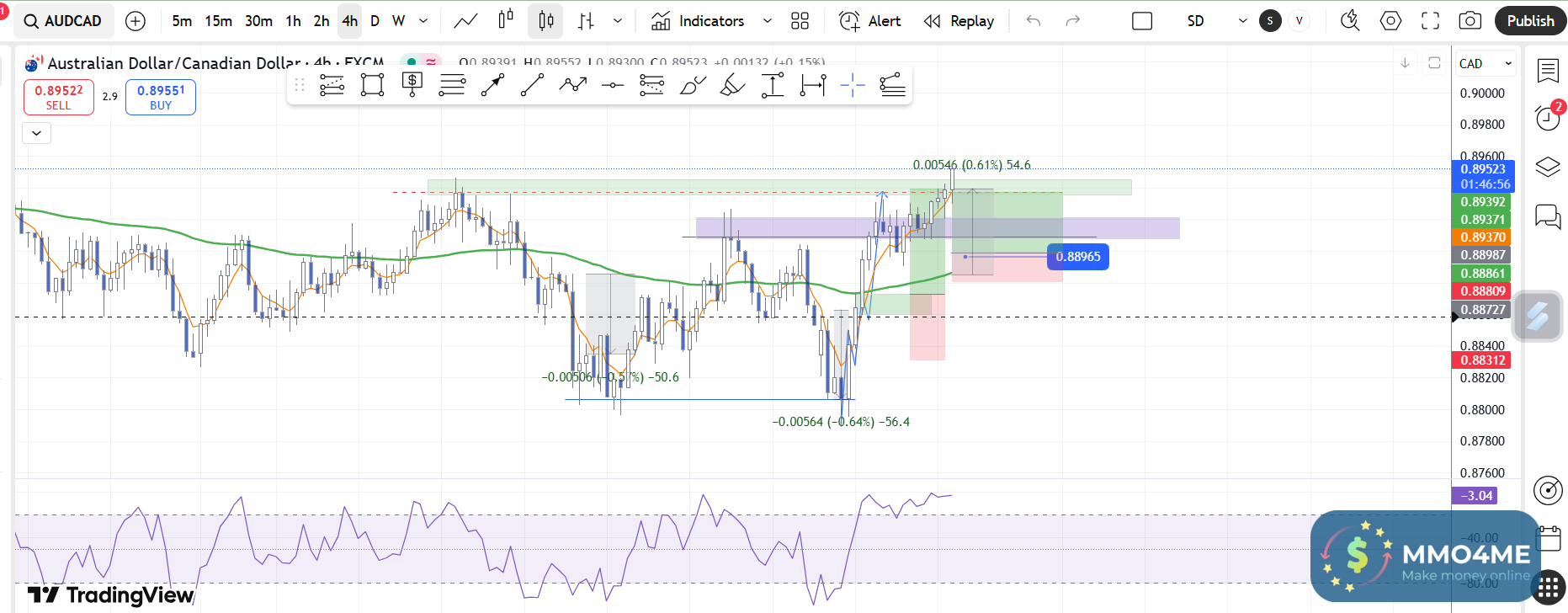Click the orange 0.89370 price label
Viewport: 1568px width, 613px height.
(1482, 237)
